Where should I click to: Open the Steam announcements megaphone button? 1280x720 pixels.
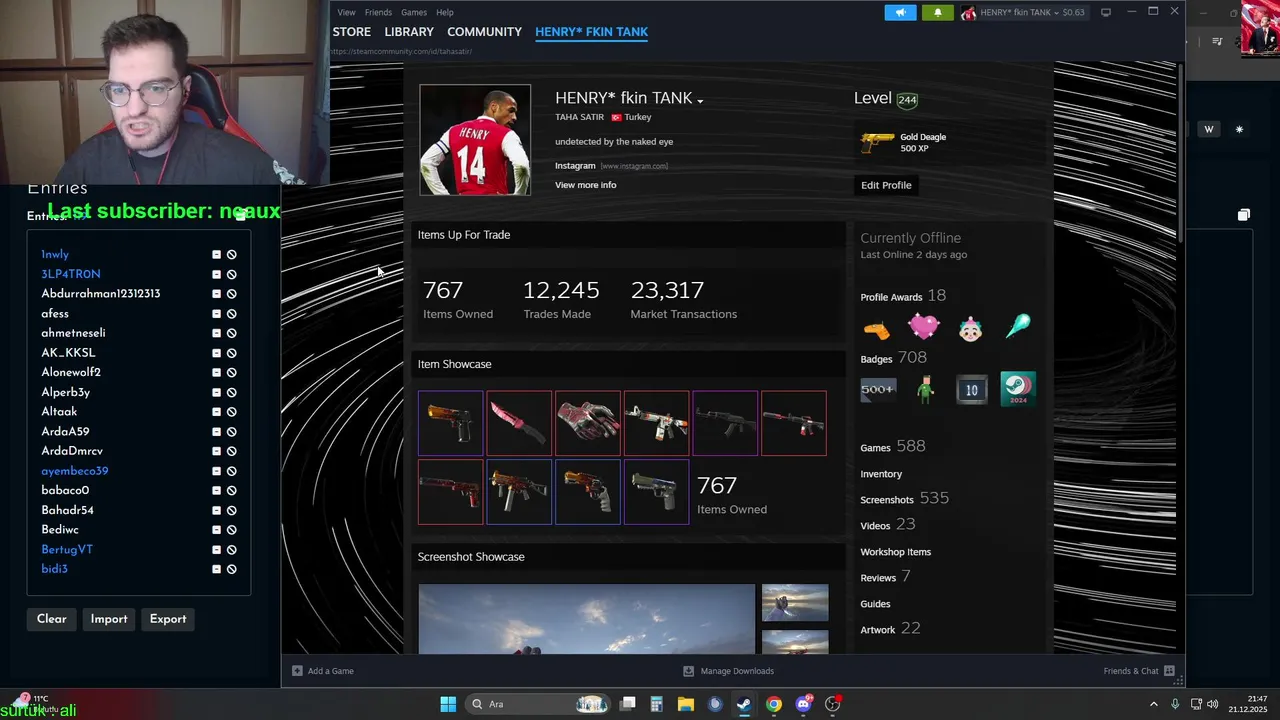[x=900, y=13]
